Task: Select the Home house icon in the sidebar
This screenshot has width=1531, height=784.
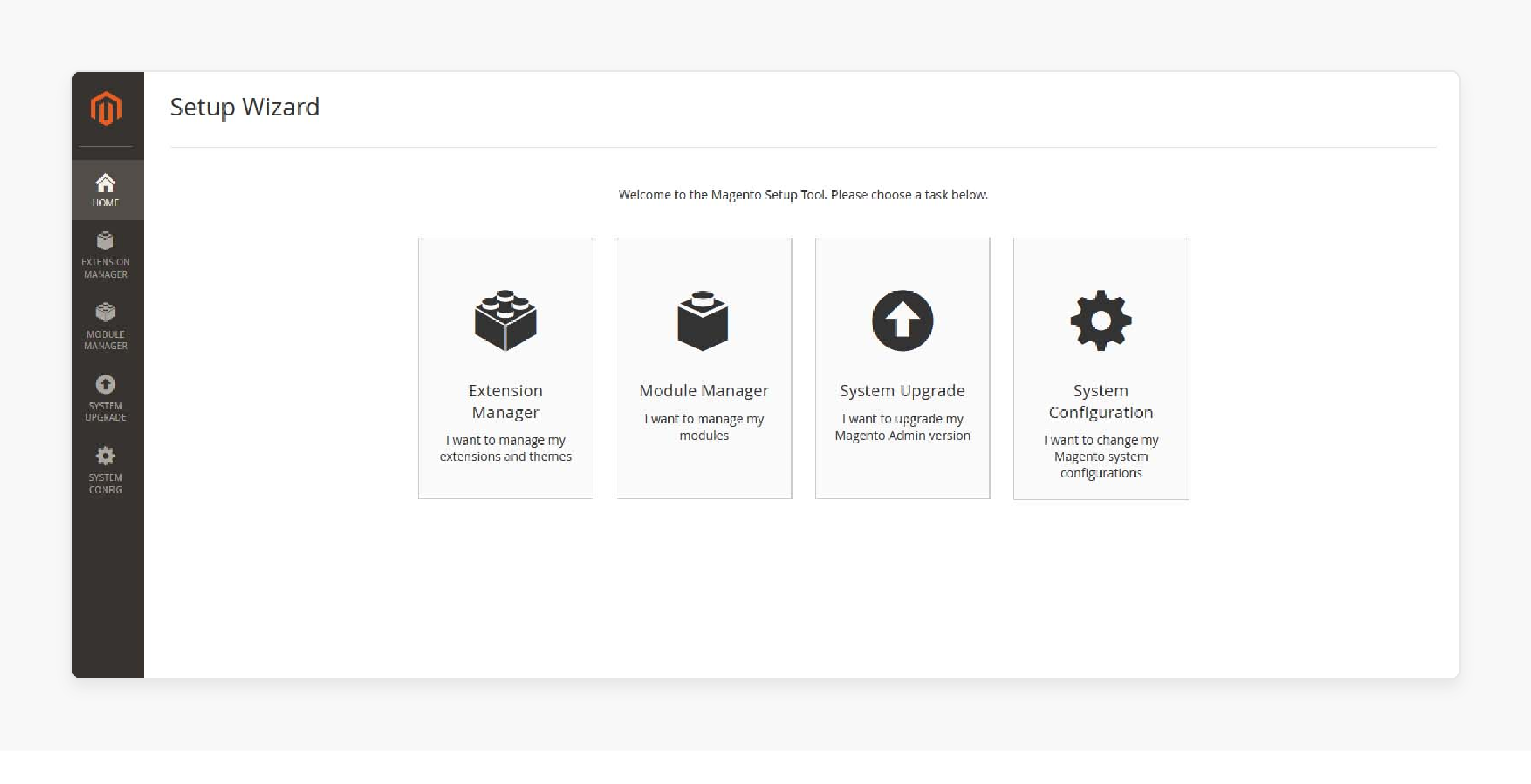Action: tap(105, 183)
